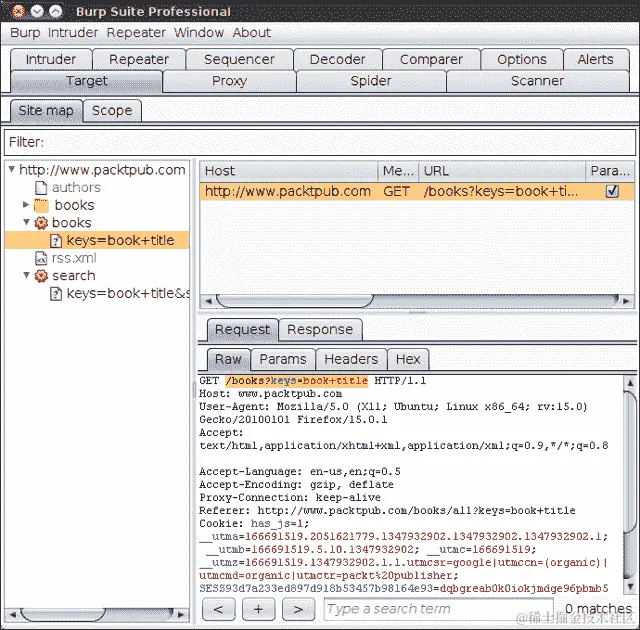
Task: Click the rss.xml file icon
Action: point(41,258)
